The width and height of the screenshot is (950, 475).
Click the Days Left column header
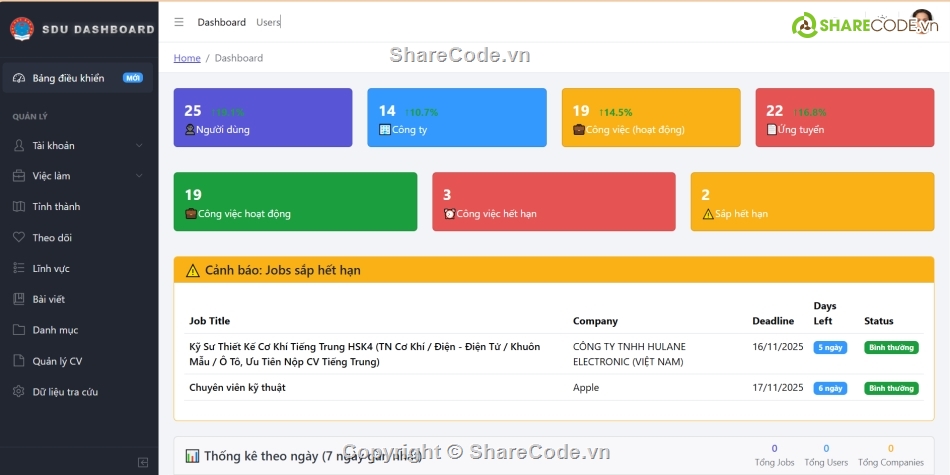pyautogui.click(x=825, y=314)
